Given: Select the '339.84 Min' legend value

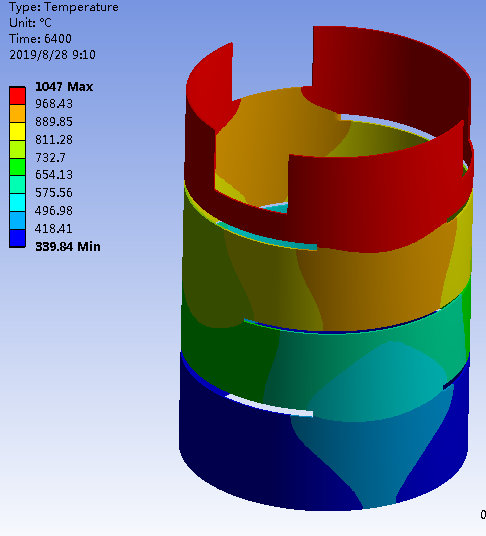Looking at the screenshot, I should (x=68, y=246).
